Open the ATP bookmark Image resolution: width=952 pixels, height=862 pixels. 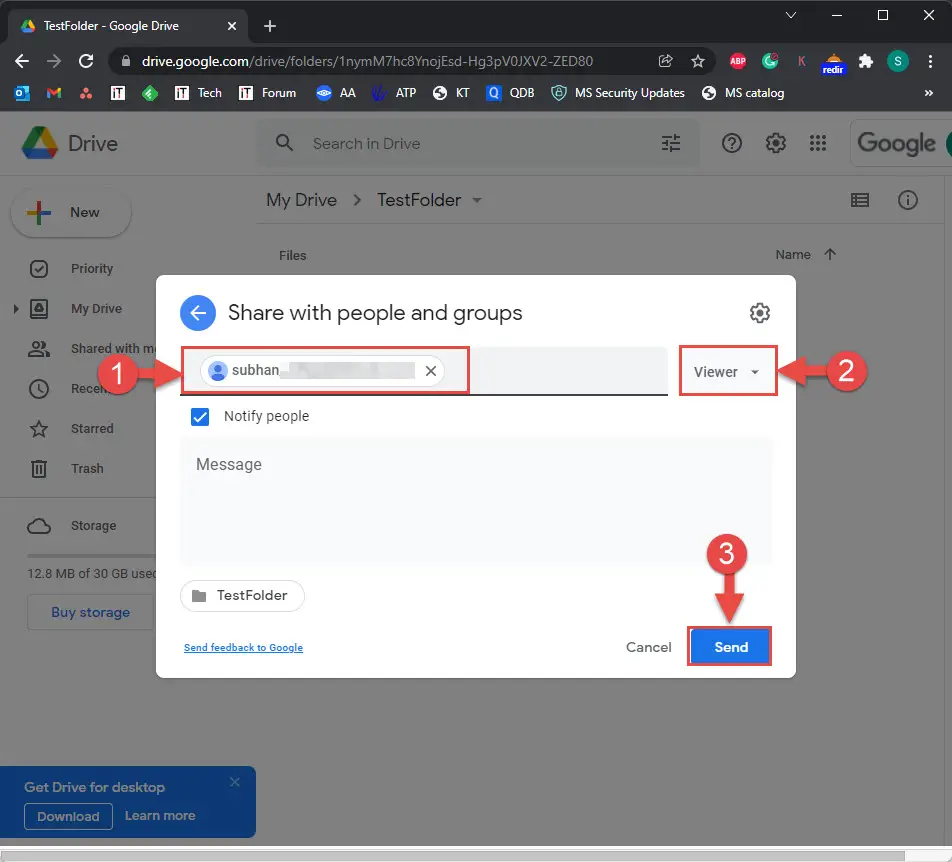tap(394, 93)
